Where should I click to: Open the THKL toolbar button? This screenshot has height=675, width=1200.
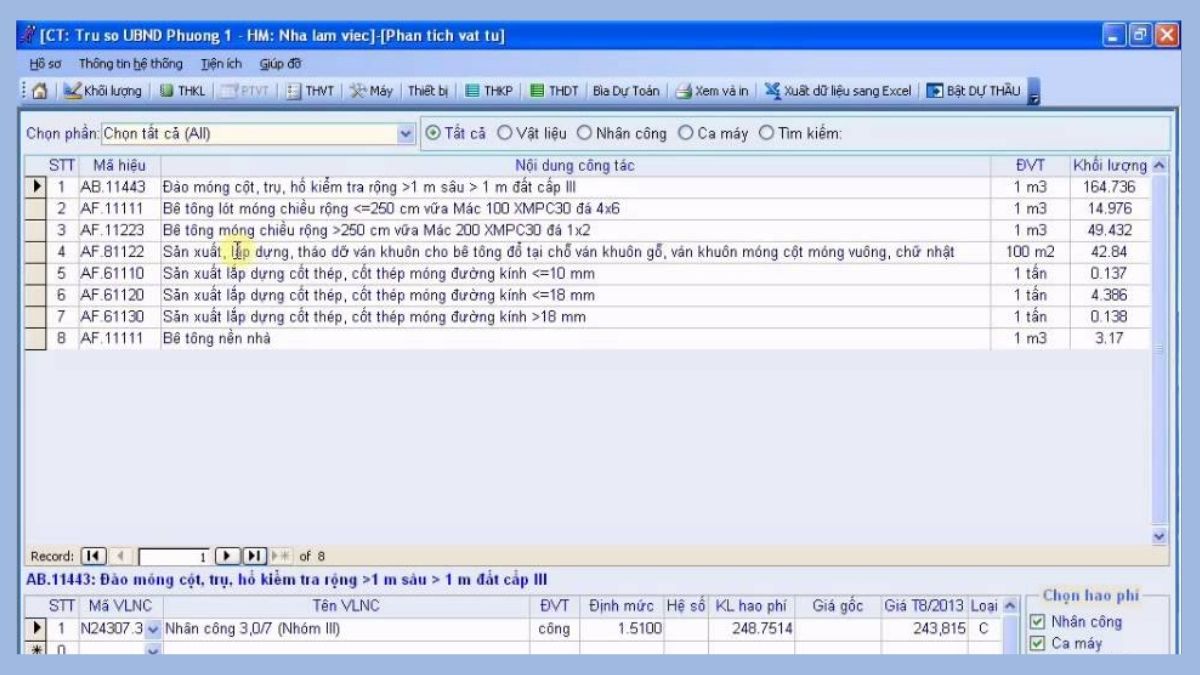point(182,91)
